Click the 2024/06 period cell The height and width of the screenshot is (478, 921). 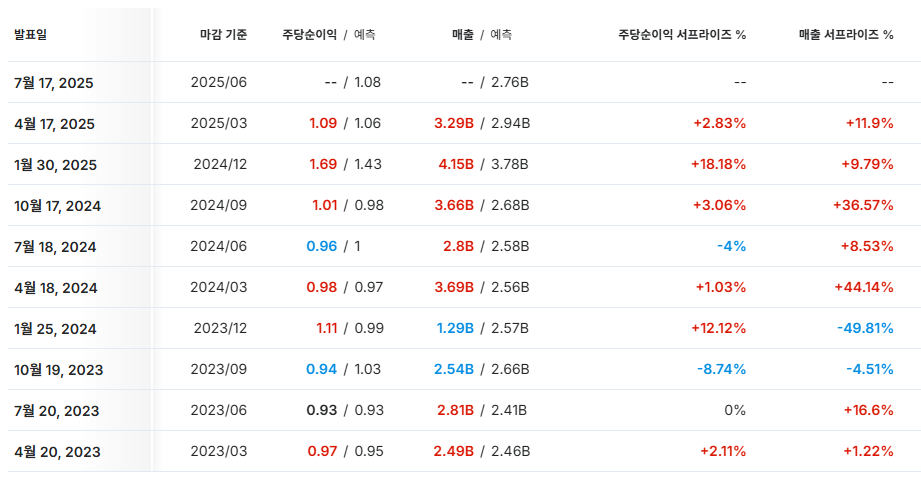pyautogui.click(x=219, y=247)
